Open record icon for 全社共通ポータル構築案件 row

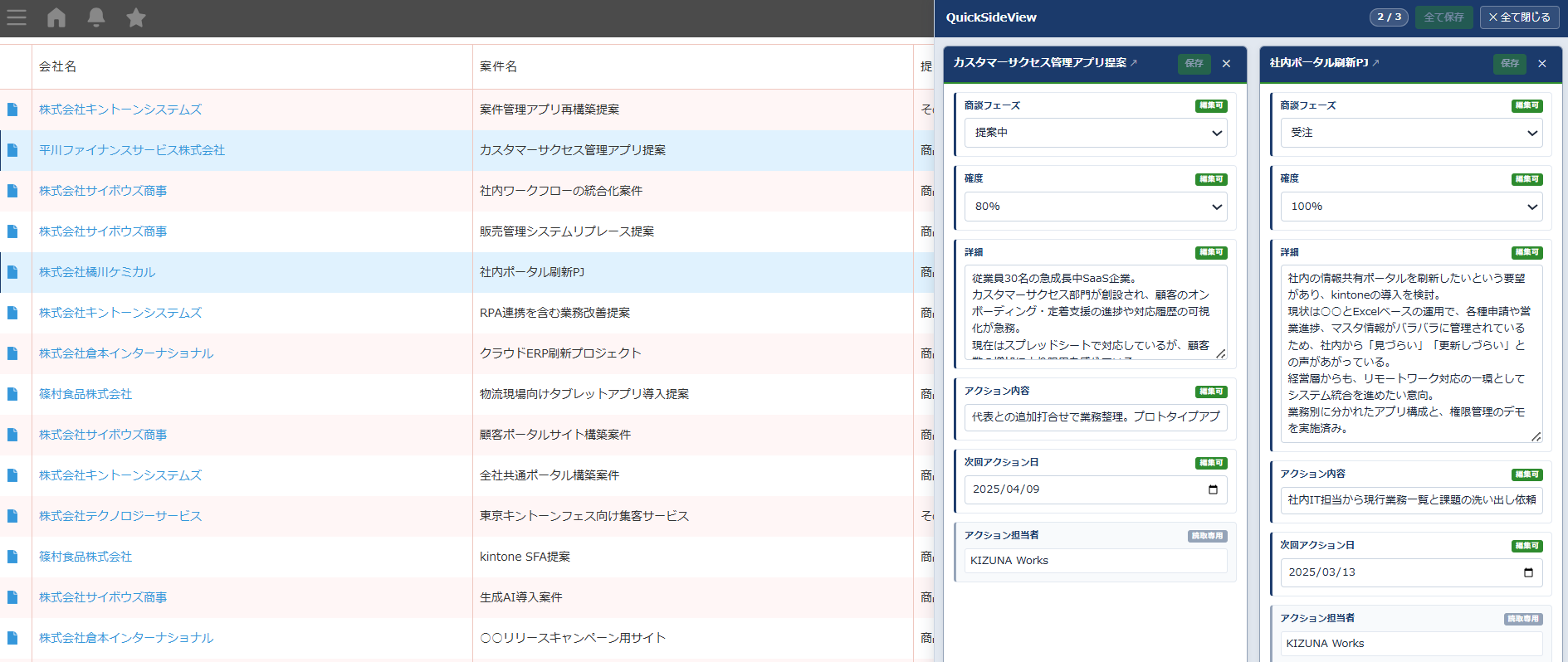tap(12, 475)
